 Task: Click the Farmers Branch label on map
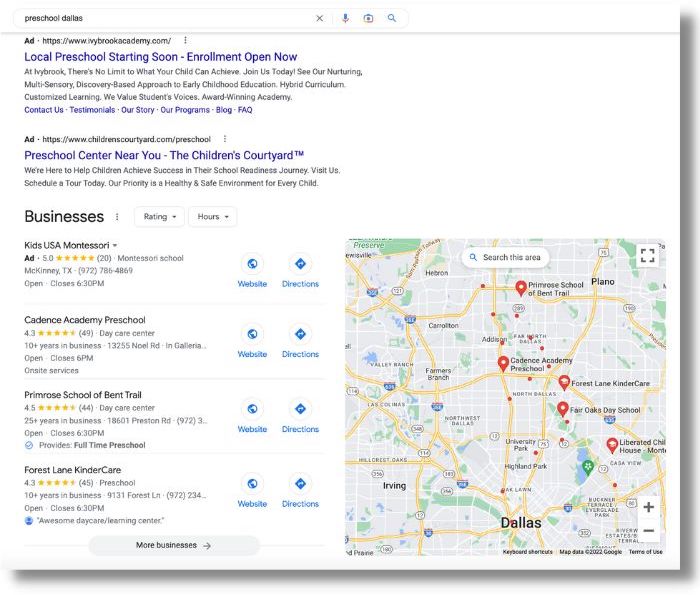point(438,374)
